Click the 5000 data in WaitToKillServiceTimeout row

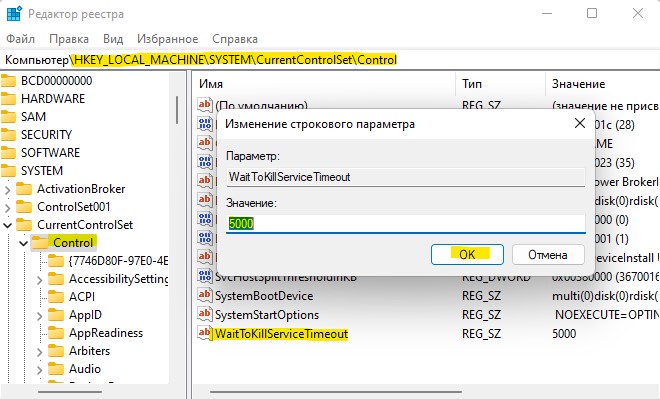click(x=564, y=334)
